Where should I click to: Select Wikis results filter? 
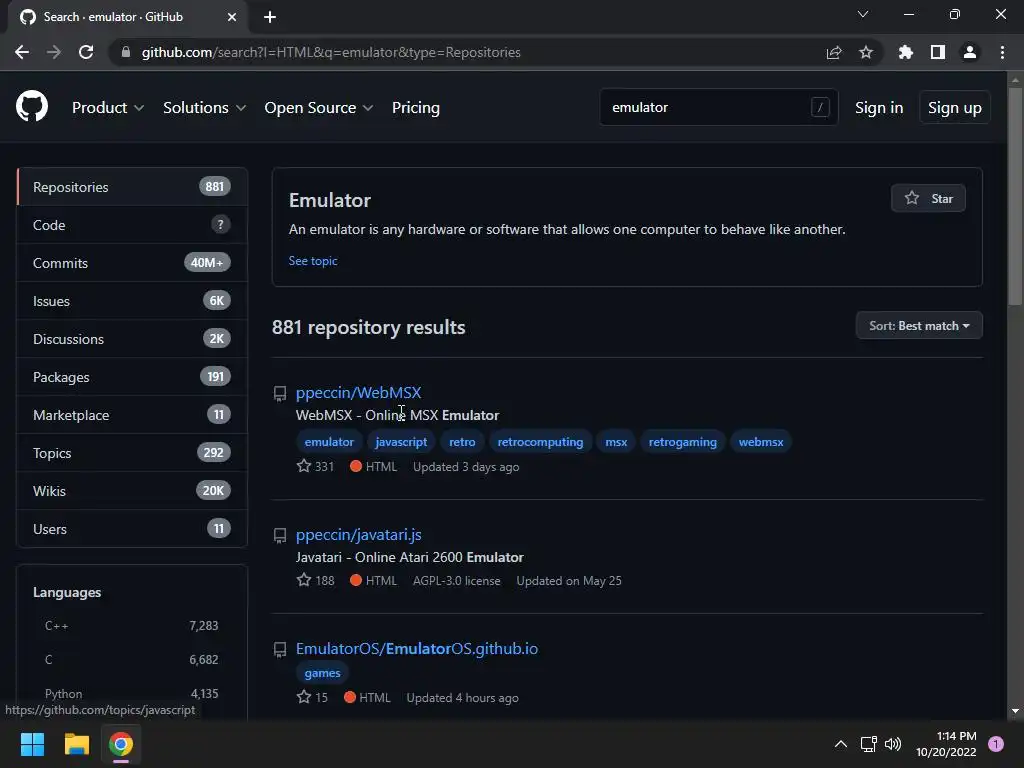132,490
